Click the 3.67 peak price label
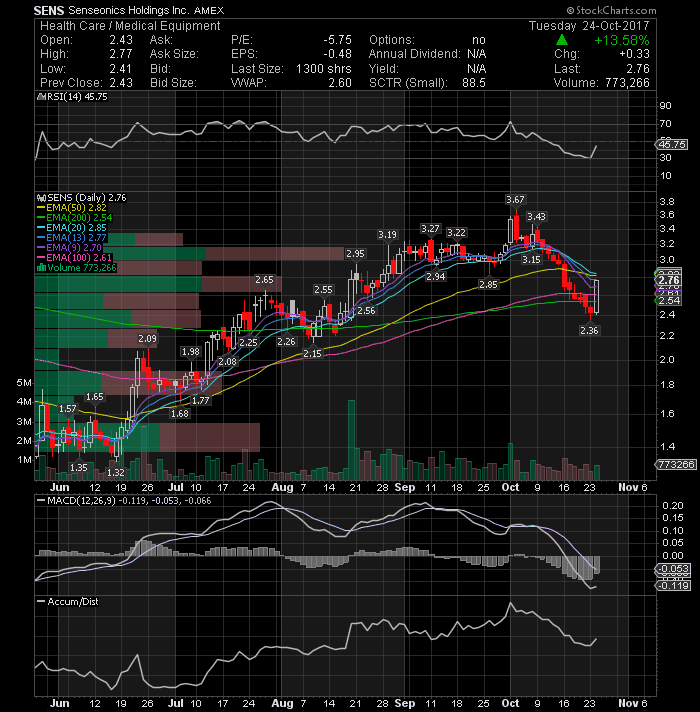 (515, 199)
